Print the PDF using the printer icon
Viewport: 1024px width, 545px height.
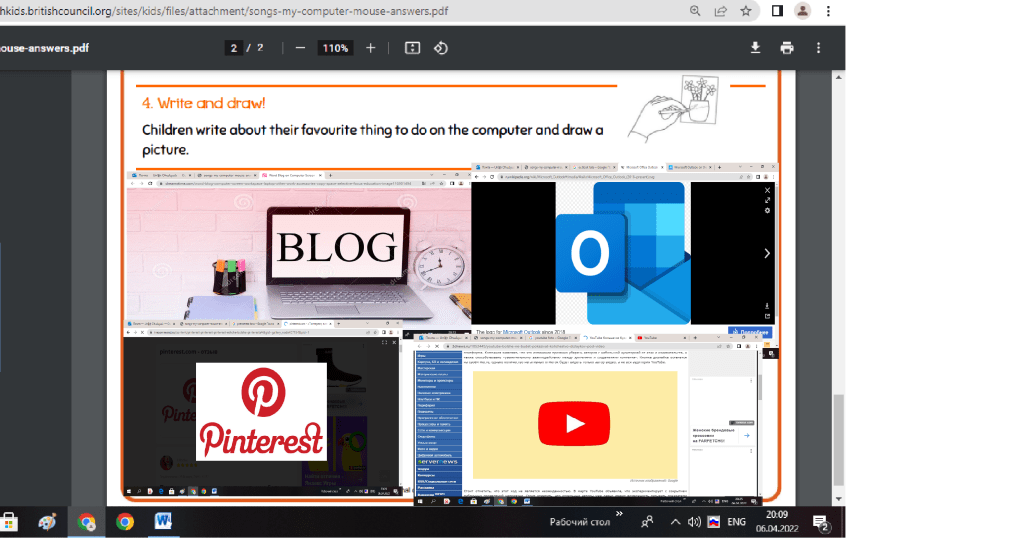(787, 48)
